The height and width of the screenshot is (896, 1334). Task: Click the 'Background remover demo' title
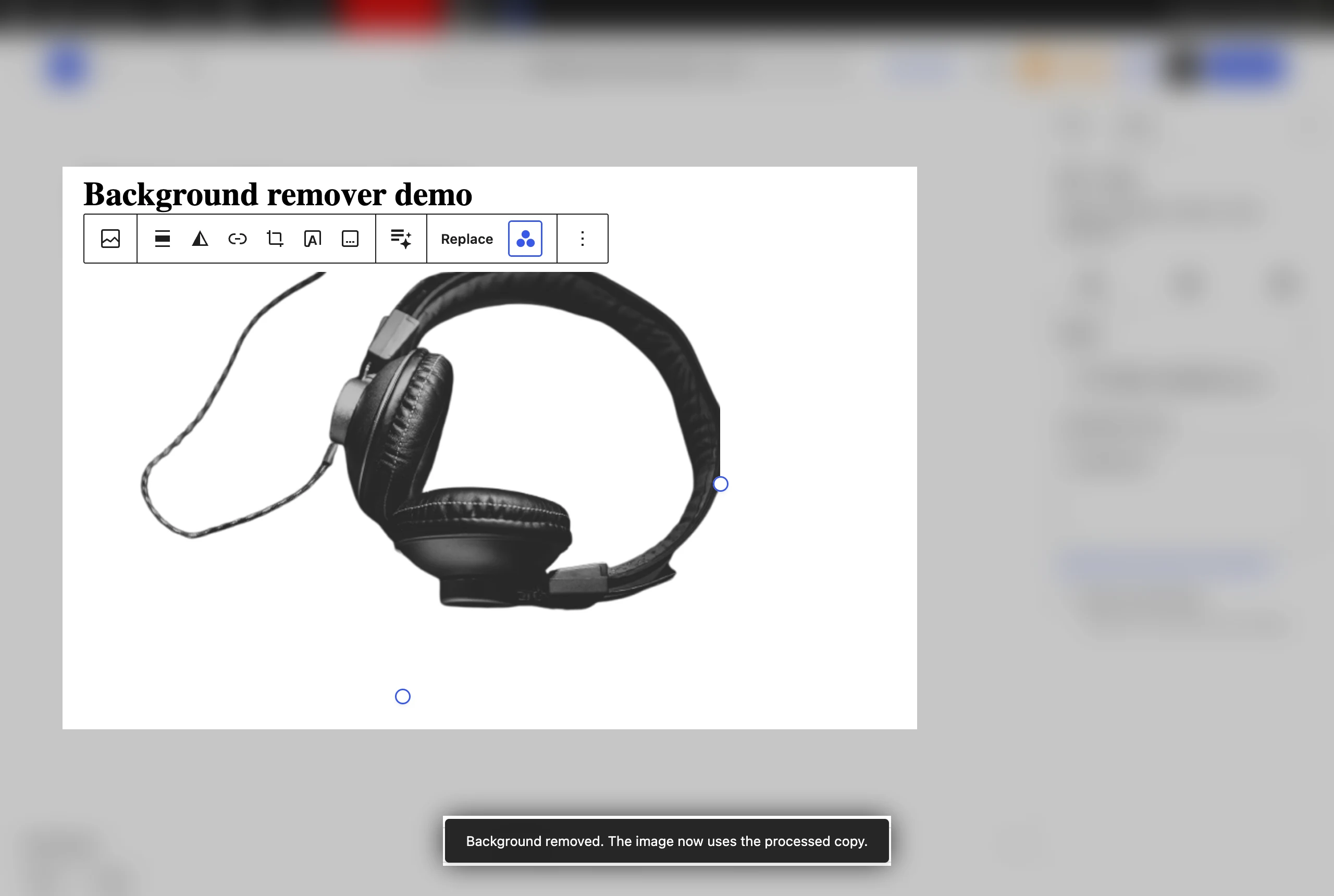point(278,194)
